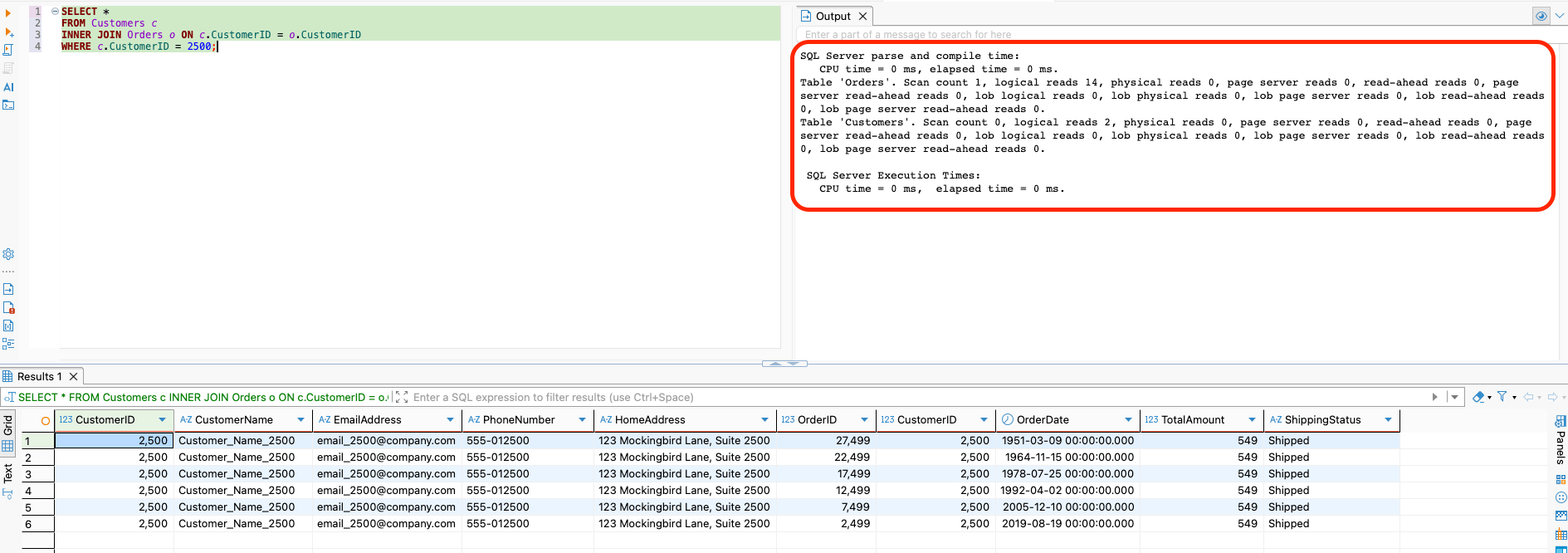Open the AI assistant icon
The image size is (1568, 553).
point(8,86)
